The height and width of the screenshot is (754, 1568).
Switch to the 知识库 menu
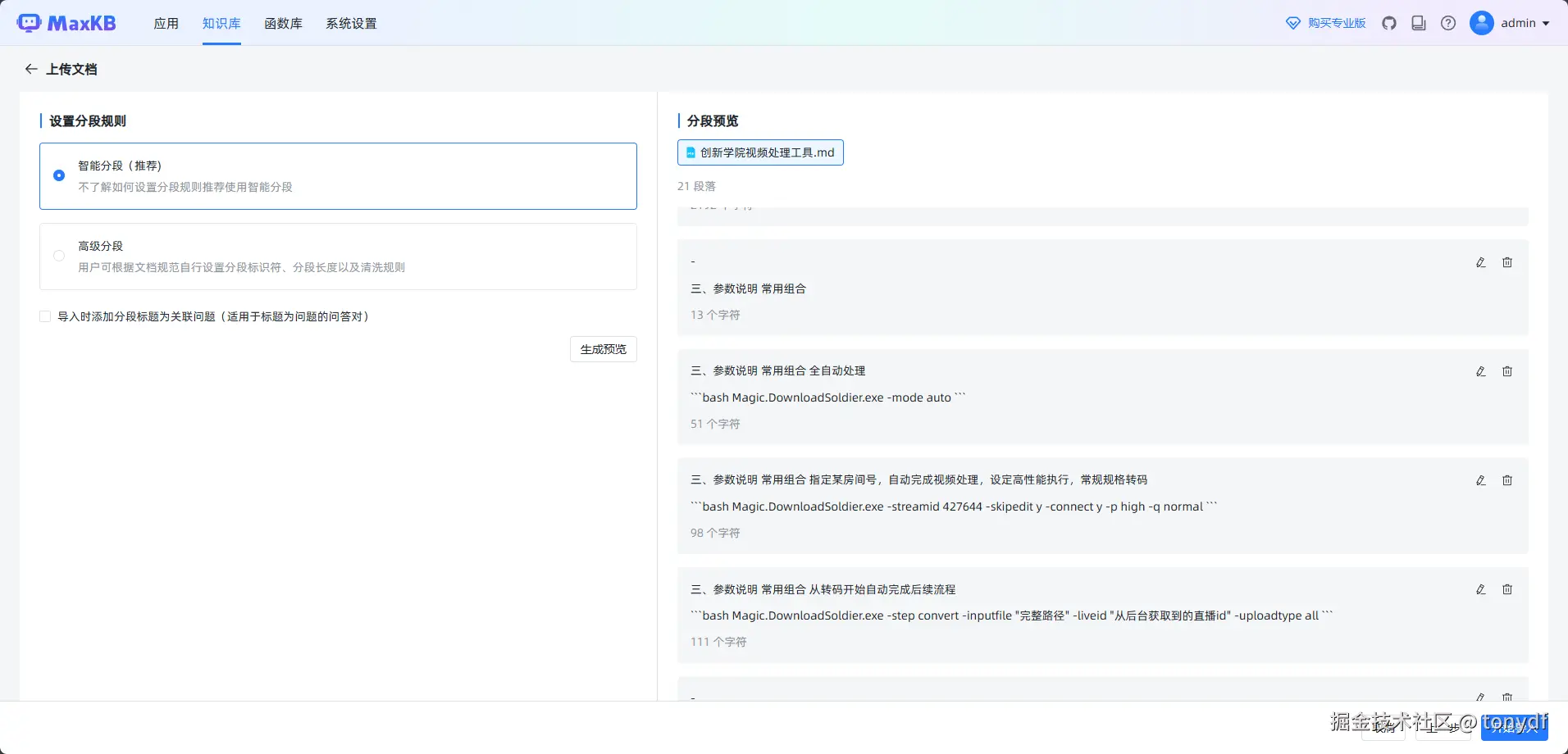pyautogui.click(x=221, y=23)
